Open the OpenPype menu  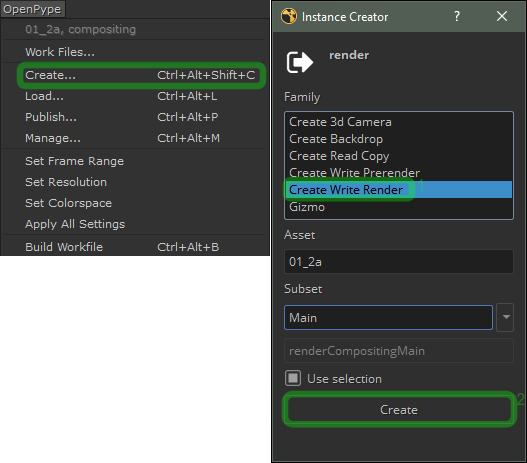32,9
